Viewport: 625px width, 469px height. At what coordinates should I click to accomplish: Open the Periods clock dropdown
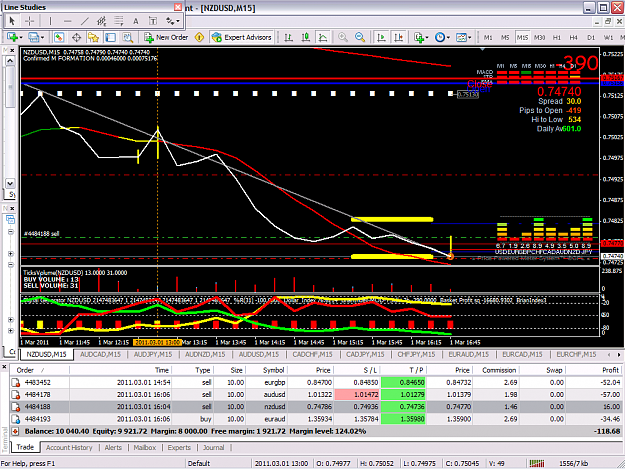click(x=442, y=37)
